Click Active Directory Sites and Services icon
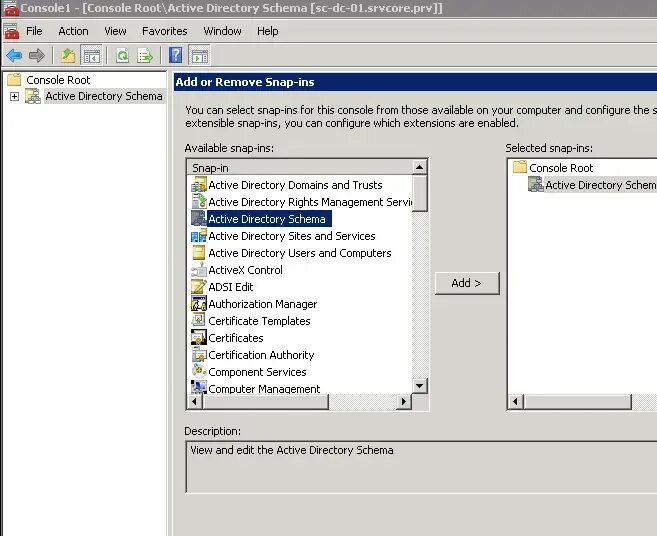 pyautogui.click(x=199, y=236)
